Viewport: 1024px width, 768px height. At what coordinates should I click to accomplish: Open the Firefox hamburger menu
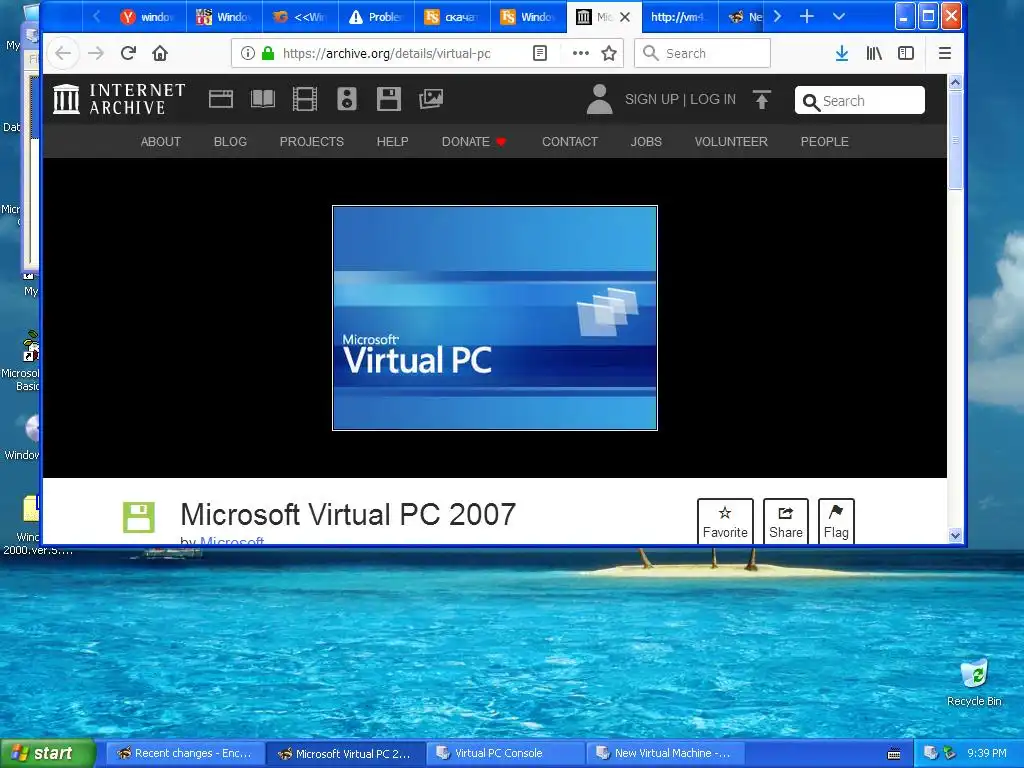point(944,54)
